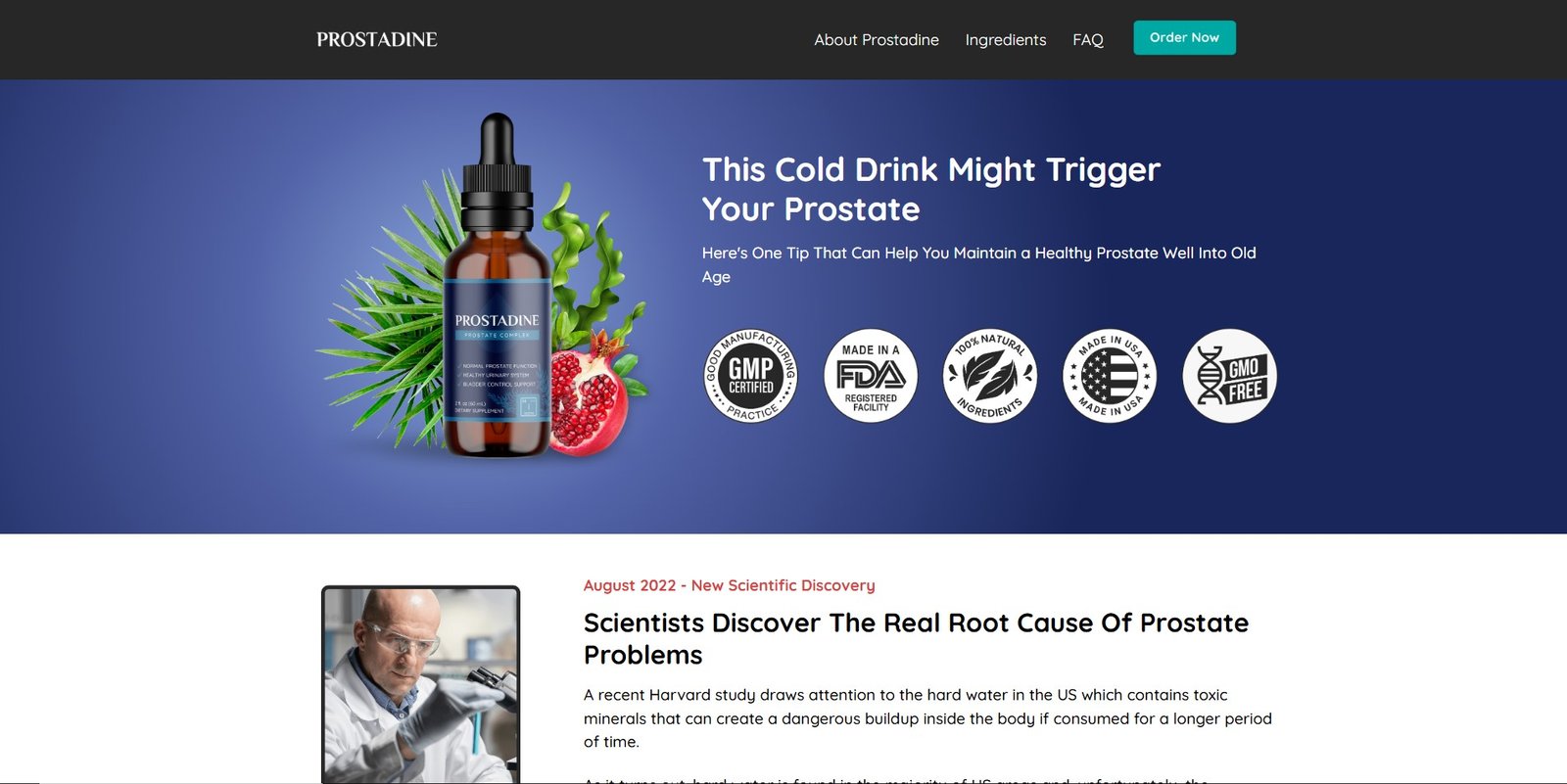Viewport: 1567px width, 784px height.
Task: Open the FAQ navigation link
Action: click(x=1088, y=40)
